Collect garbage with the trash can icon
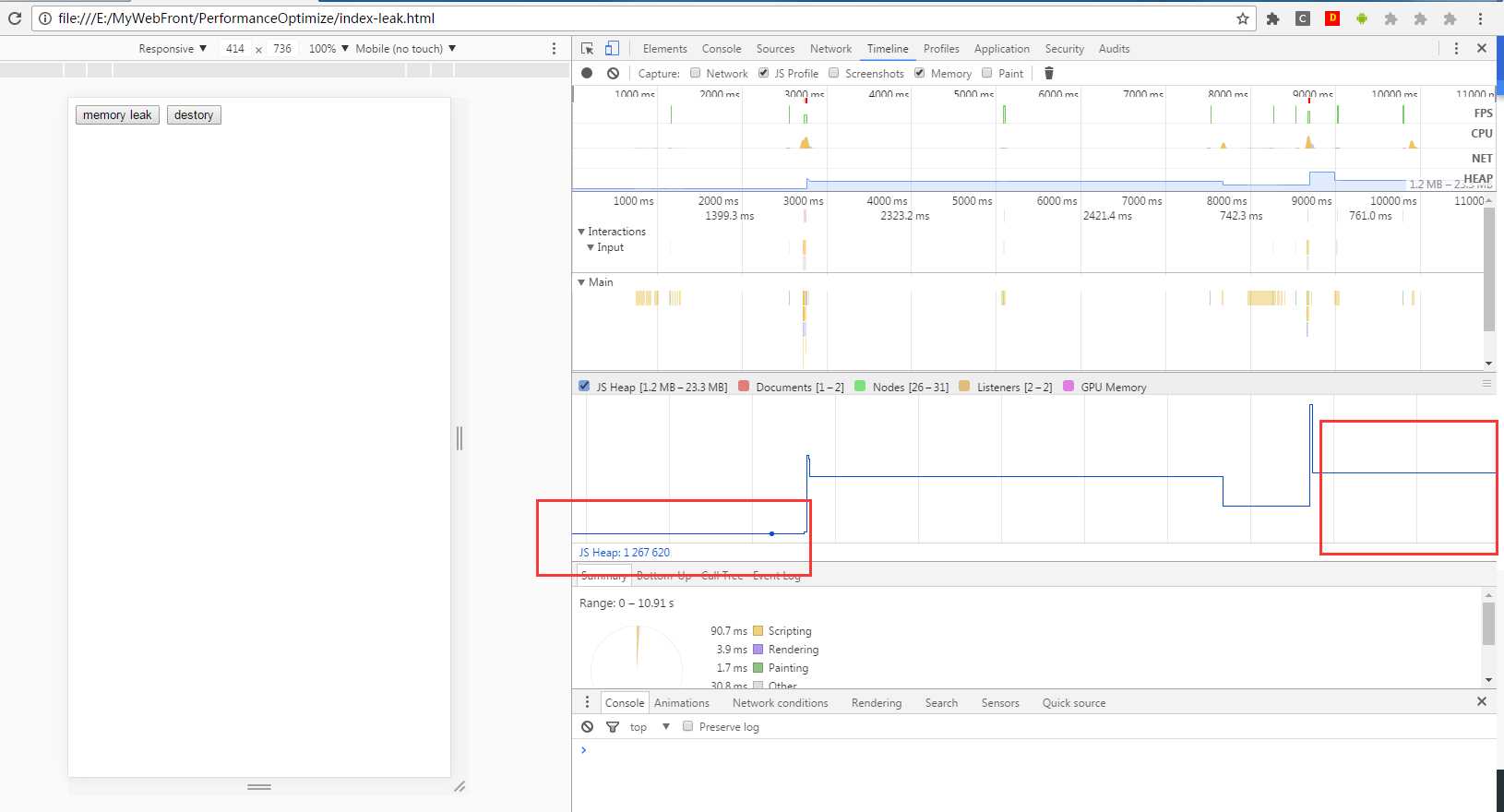1504x812 pixels. [1049, 74]
